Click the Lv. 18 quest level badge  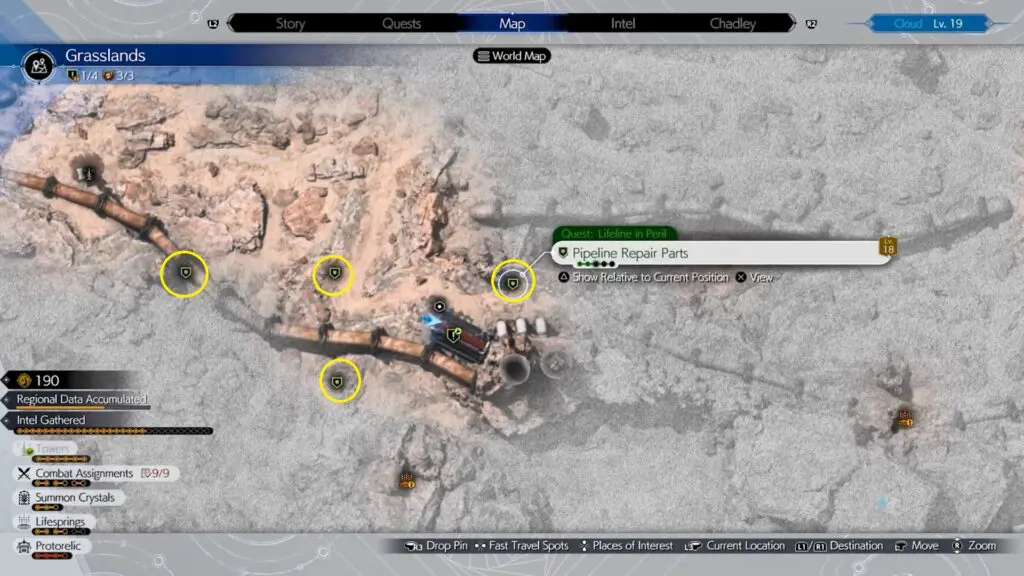click(887, 247)
